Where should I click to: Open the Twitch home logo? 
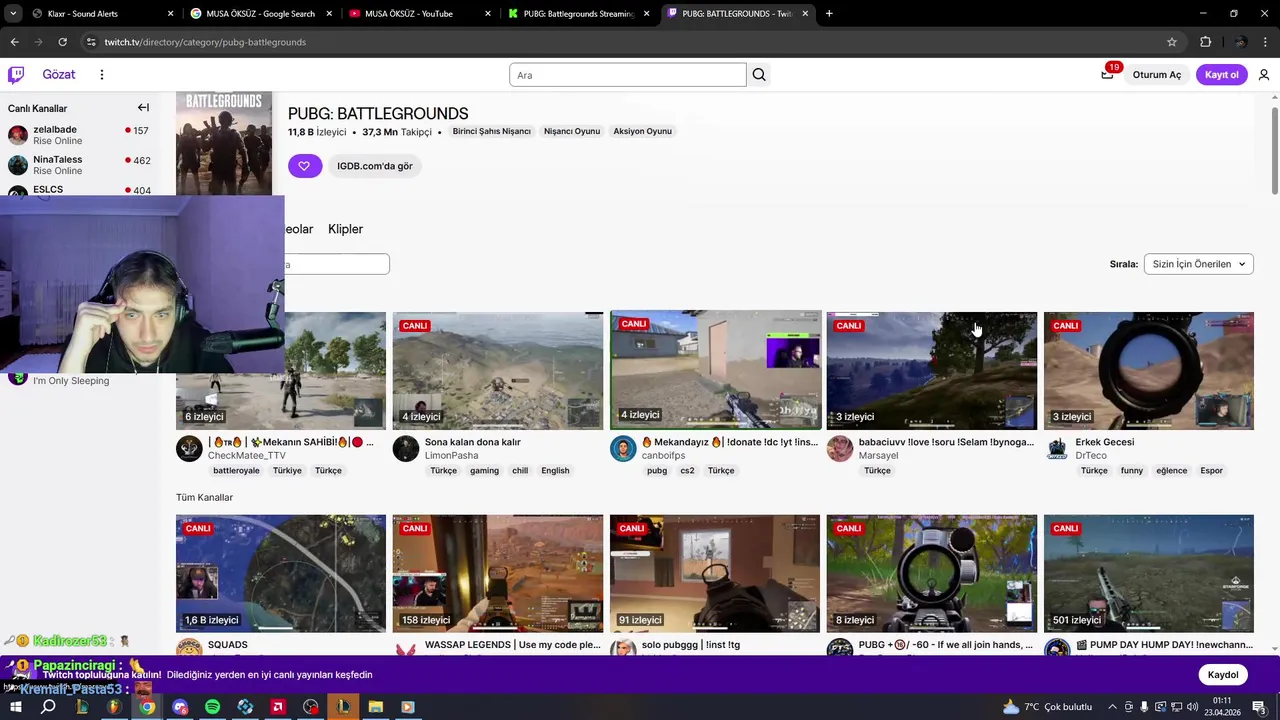[16, 75]
